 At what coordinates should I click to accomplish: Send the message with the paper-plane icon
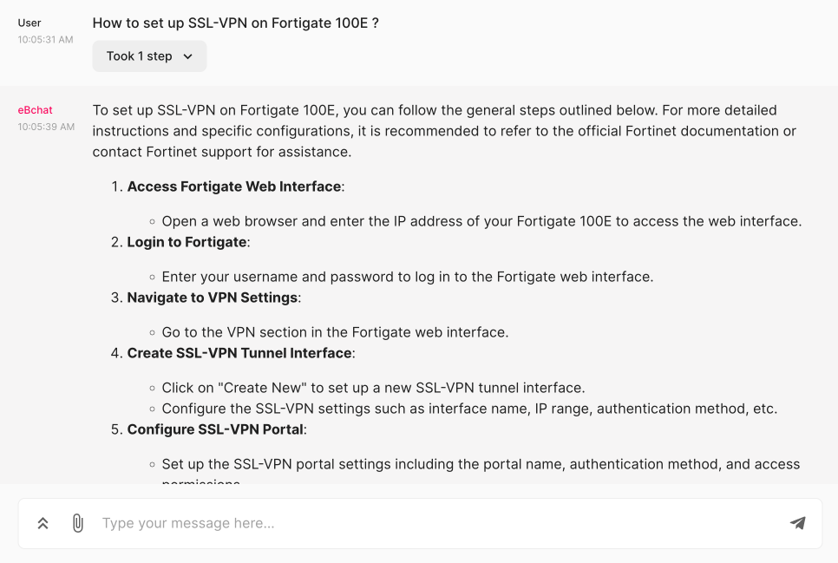coord(798,523)
